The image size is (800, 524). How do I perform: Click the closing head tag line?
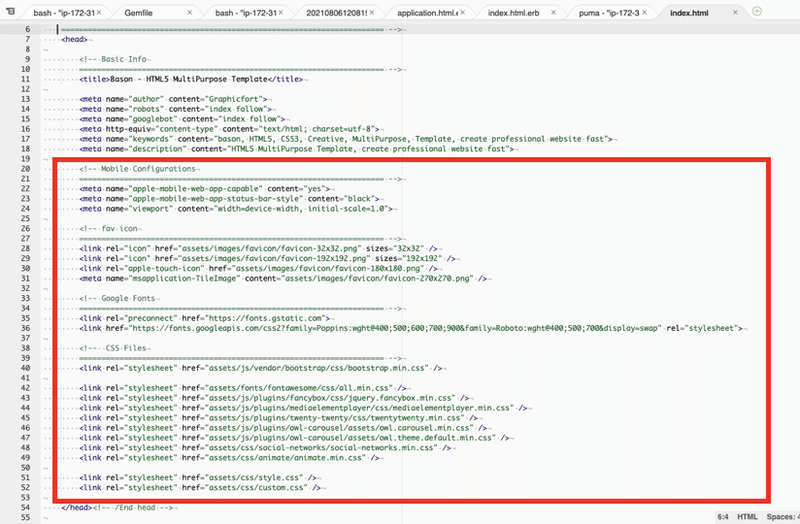(x=117, y=508)
